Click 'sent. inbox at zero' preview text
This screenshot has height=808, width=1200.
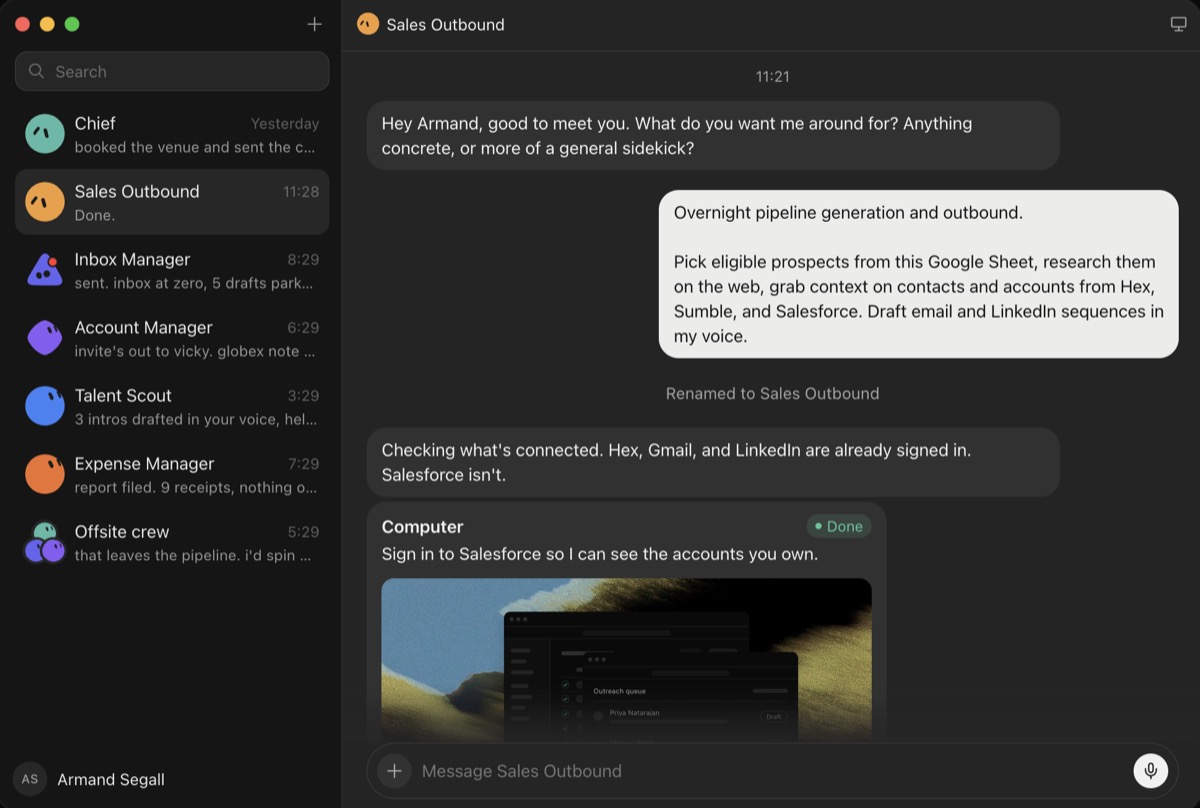click(x=194, y=283)
